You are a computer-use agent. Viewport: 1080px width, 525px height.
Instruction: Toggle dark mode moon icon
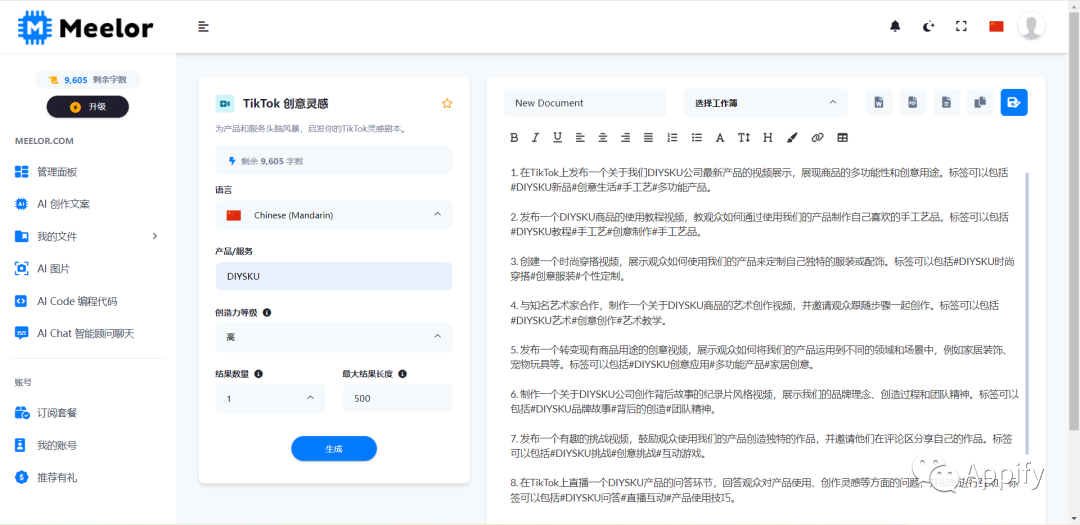click(x=929, y=27)
